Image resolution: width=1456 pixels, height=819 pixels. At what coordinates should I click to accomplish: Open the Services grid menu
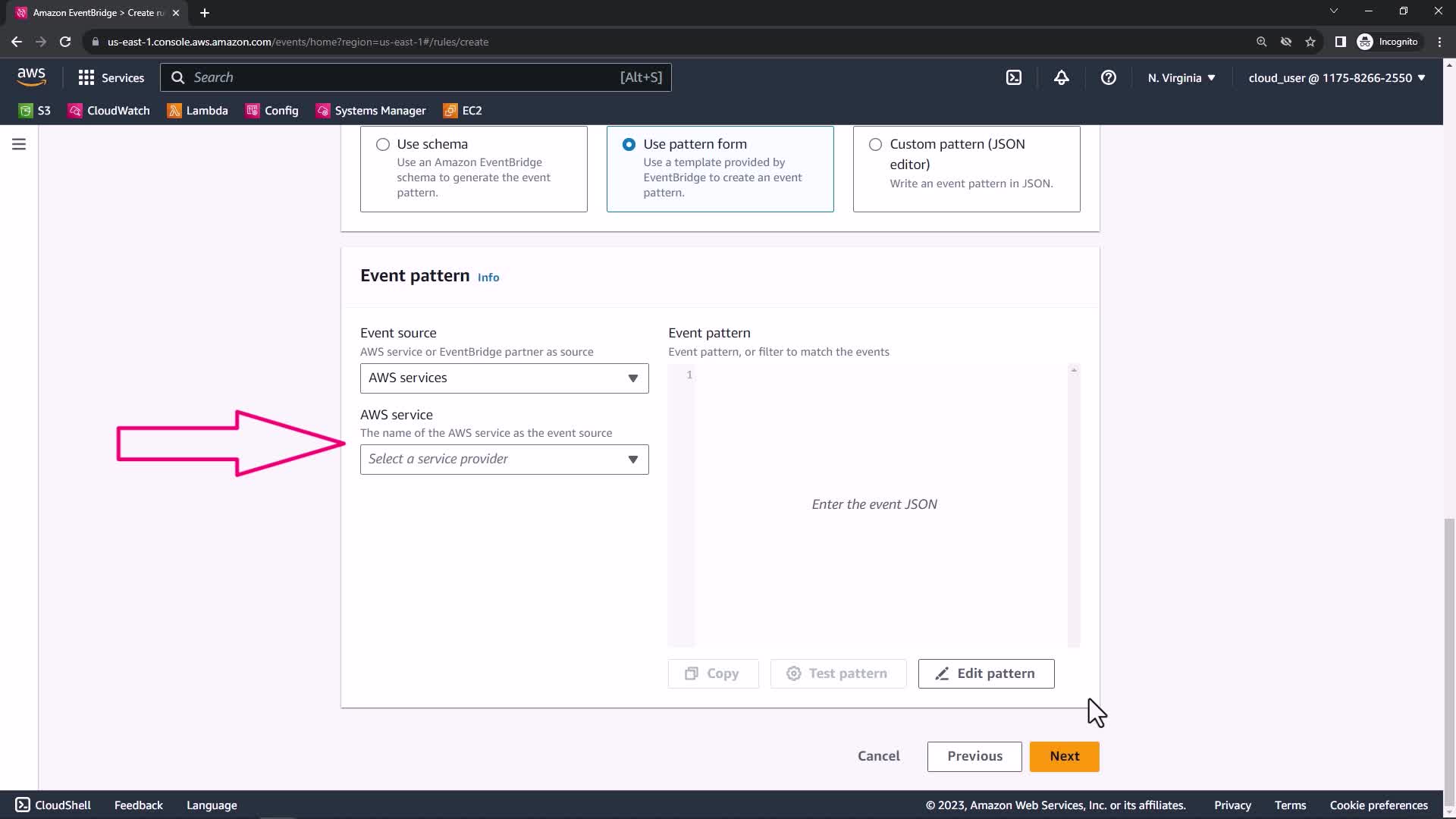(x=111, y=77)
